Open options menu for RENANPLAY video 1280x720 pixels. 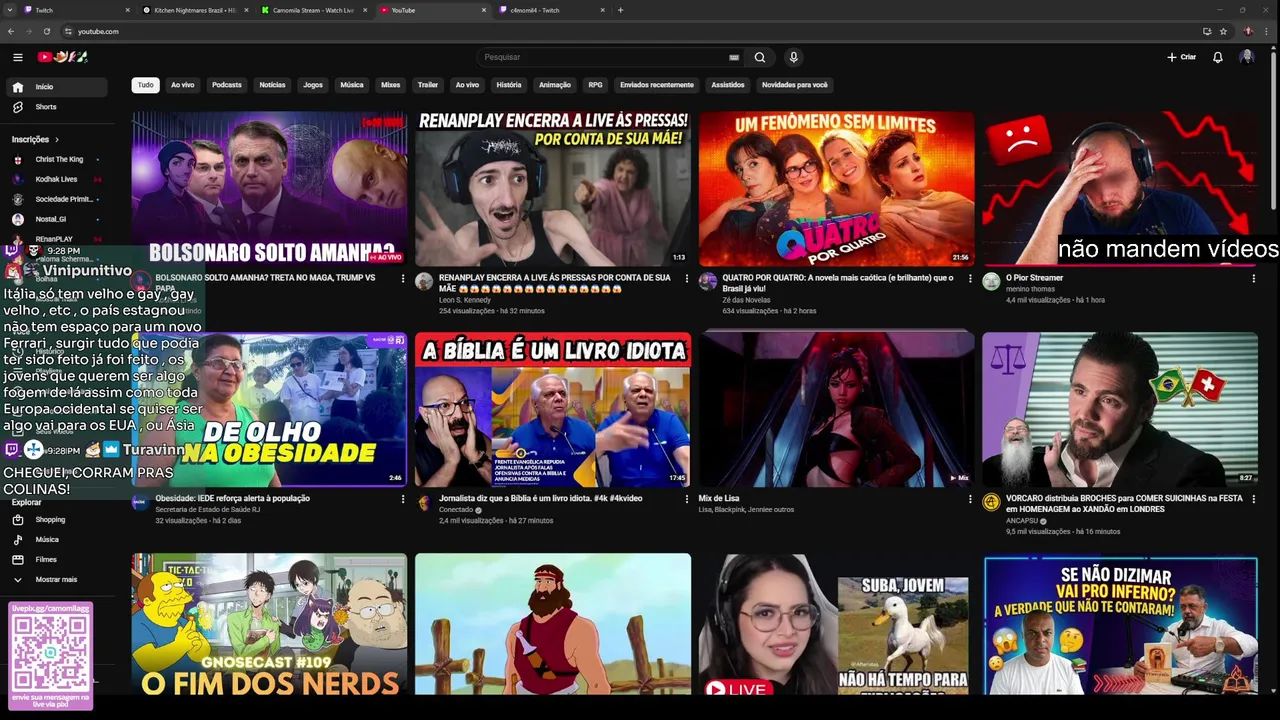coord(687,278)
